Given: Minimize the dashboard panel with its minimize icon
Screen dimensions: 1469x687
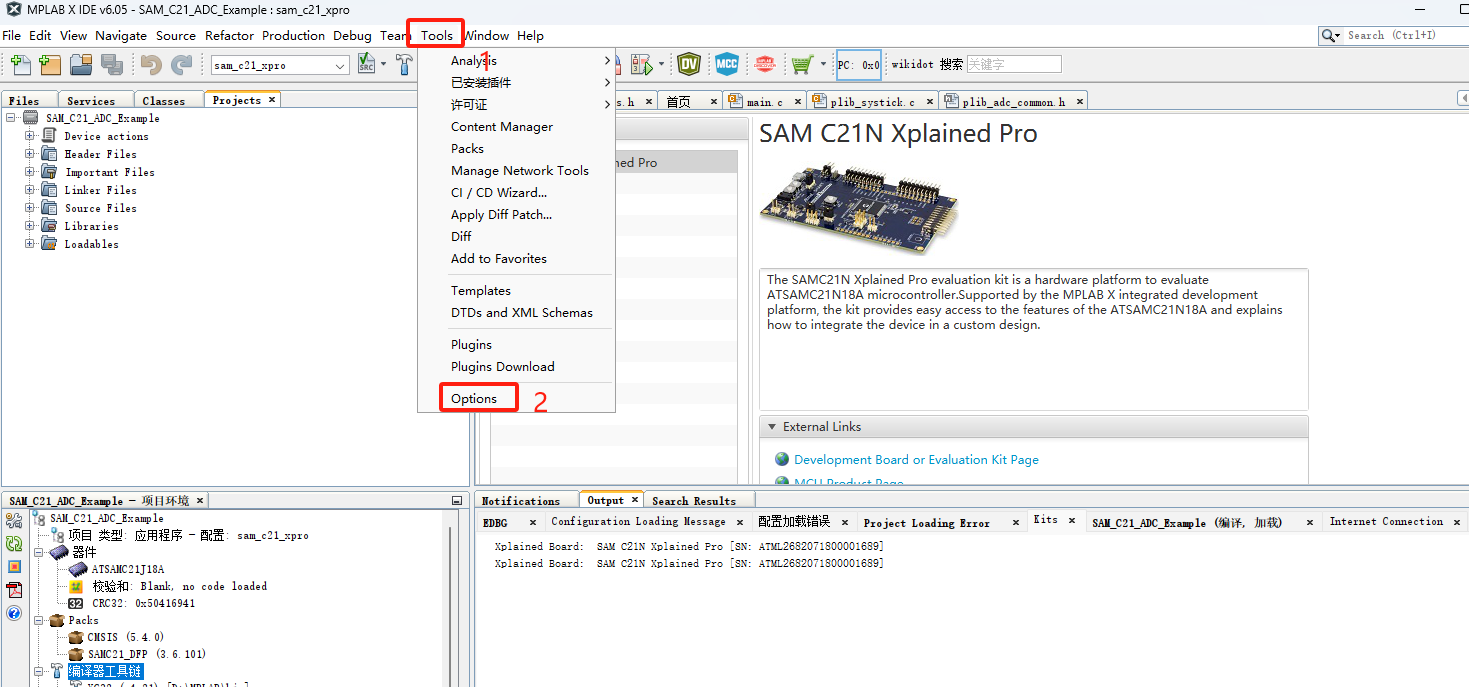Looking at the screenshot, I should [457, 501].
